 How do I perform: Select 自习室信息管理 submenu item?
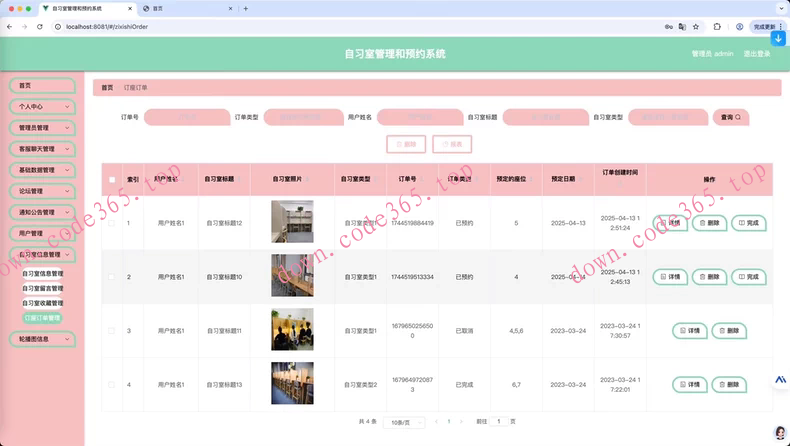[42, 274]
